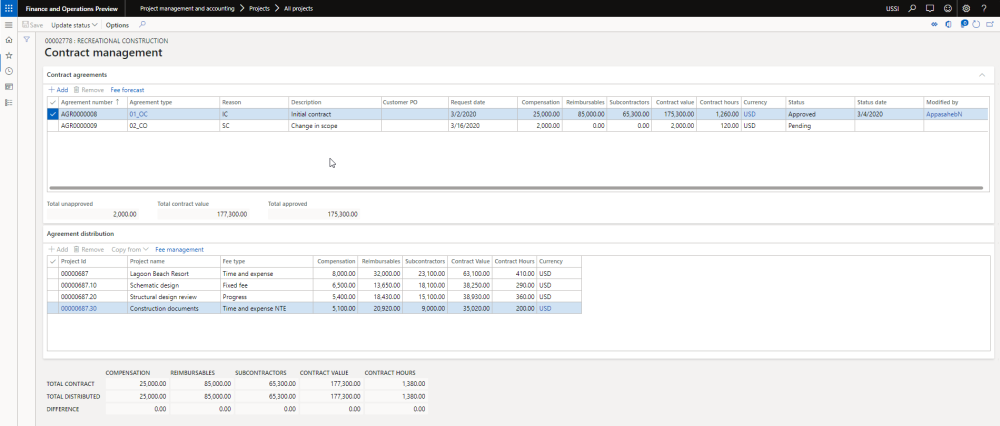
Task: Click Projects in the breadcrumb
Action: tap(259, 8)
